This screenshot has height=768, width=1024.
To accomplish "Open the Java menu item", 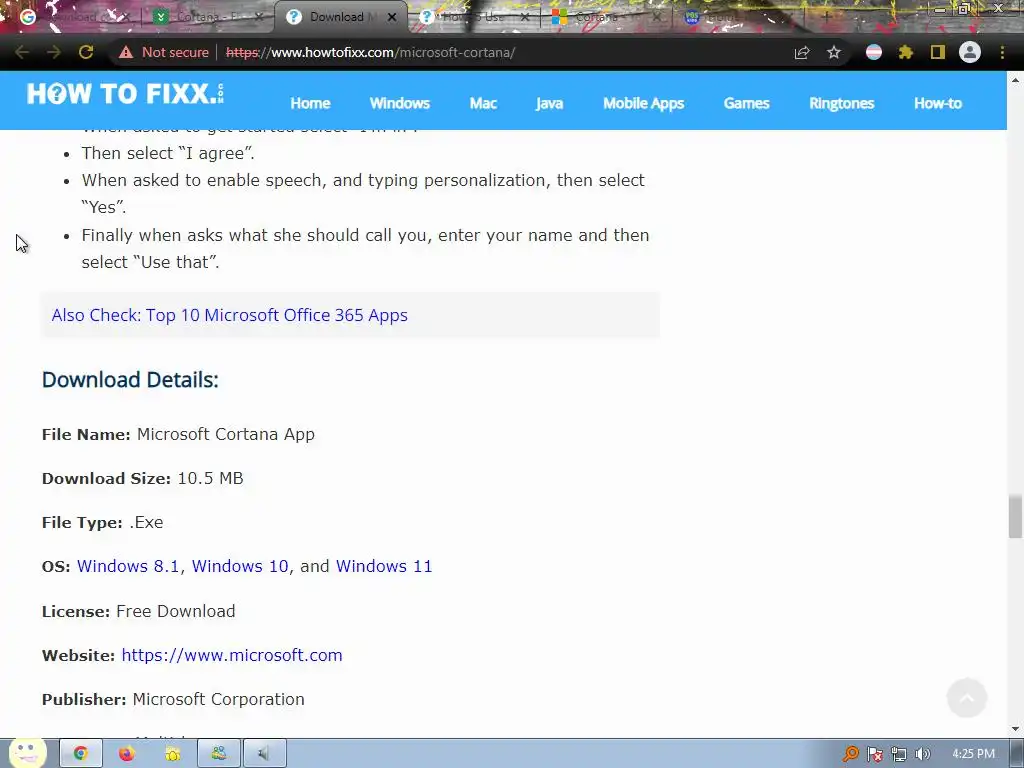I will (549, 103).
